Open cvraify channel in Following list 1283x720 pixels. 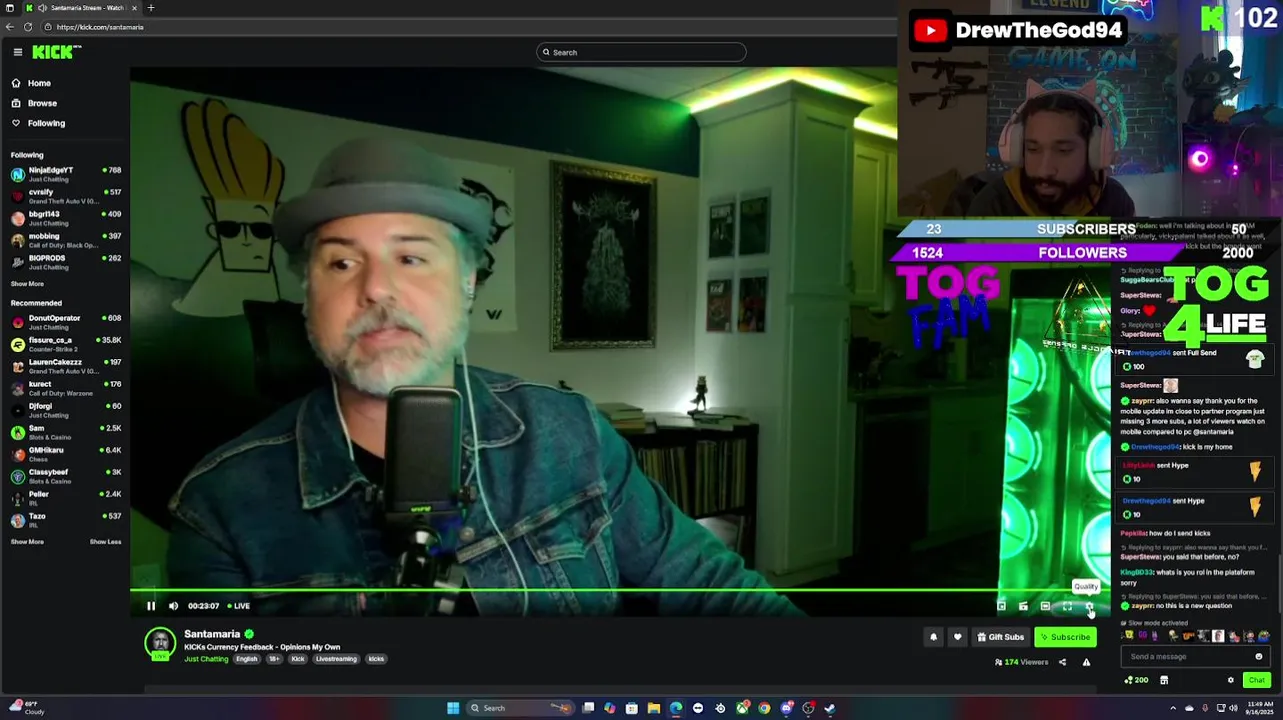coord(65,196)
